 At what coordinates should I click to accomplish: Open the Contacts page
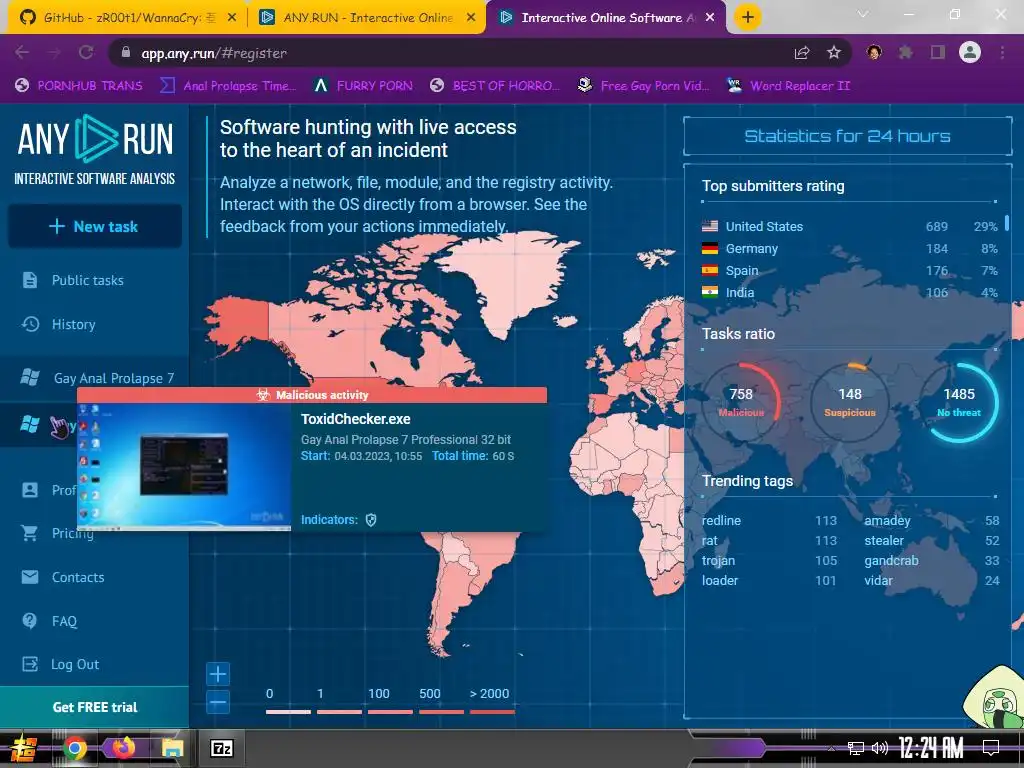tap(78, 577)
